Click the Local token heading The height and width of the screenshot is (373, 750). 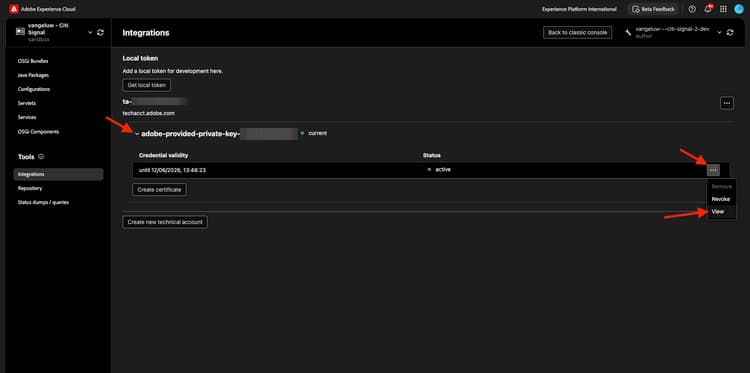[x=140, y=58]
